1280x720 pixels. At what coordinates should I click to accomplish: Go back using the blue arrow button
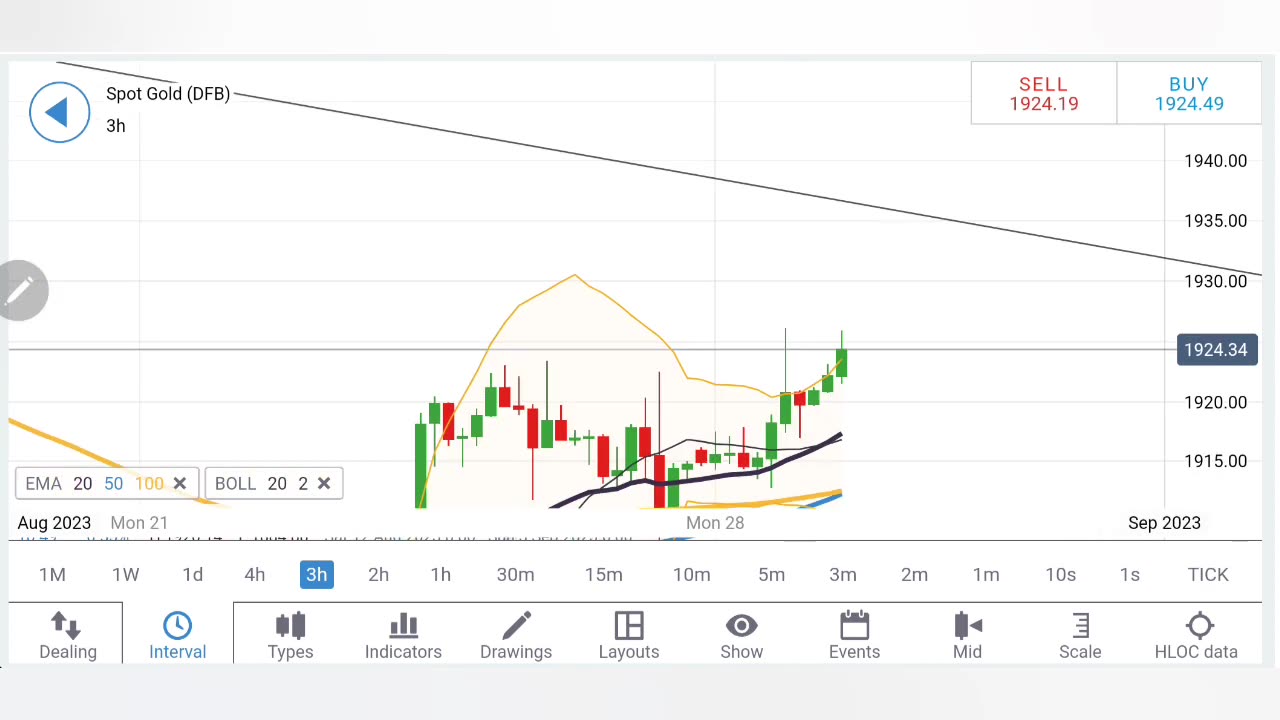(x=59, y=112)
